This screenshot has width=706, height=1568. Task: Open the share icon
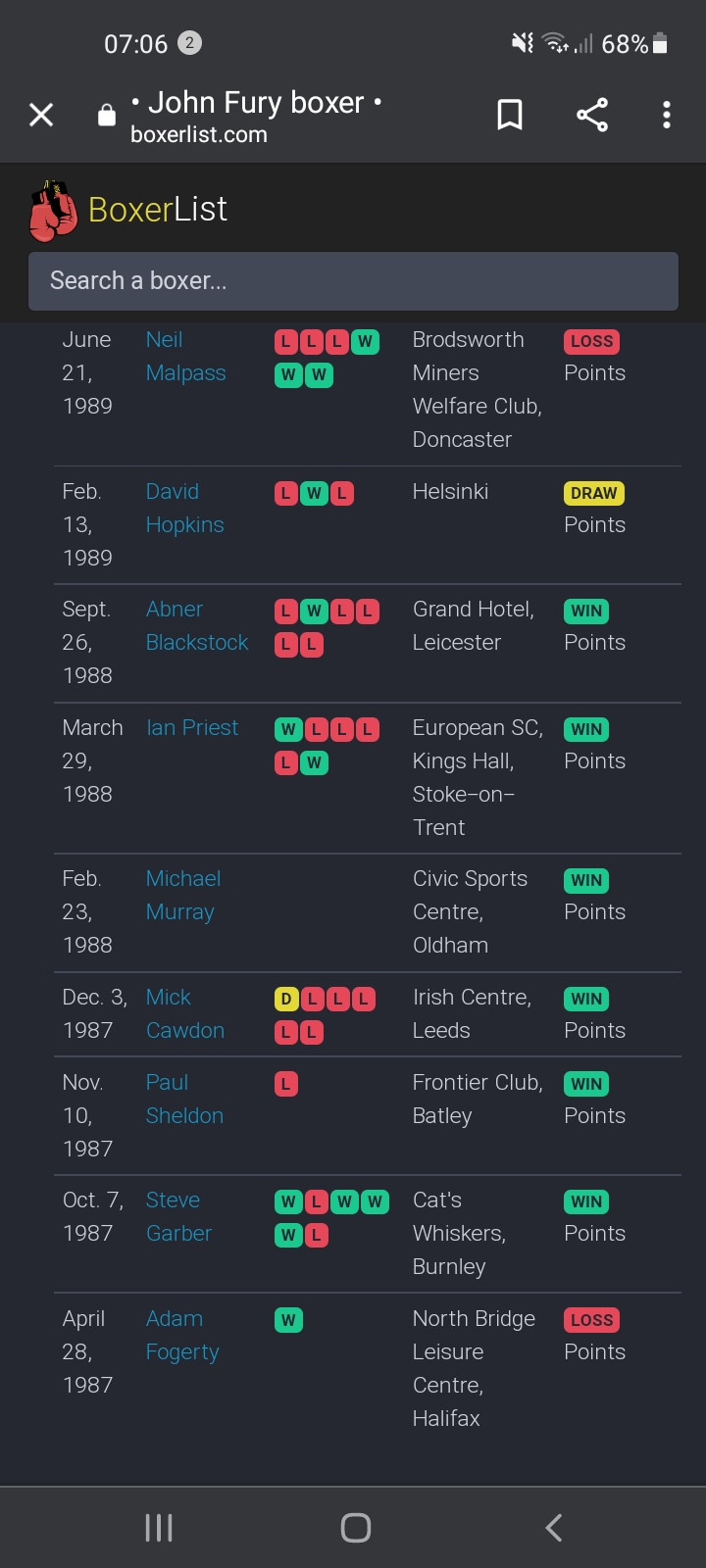pyautogui.click(x=592, y=115)
